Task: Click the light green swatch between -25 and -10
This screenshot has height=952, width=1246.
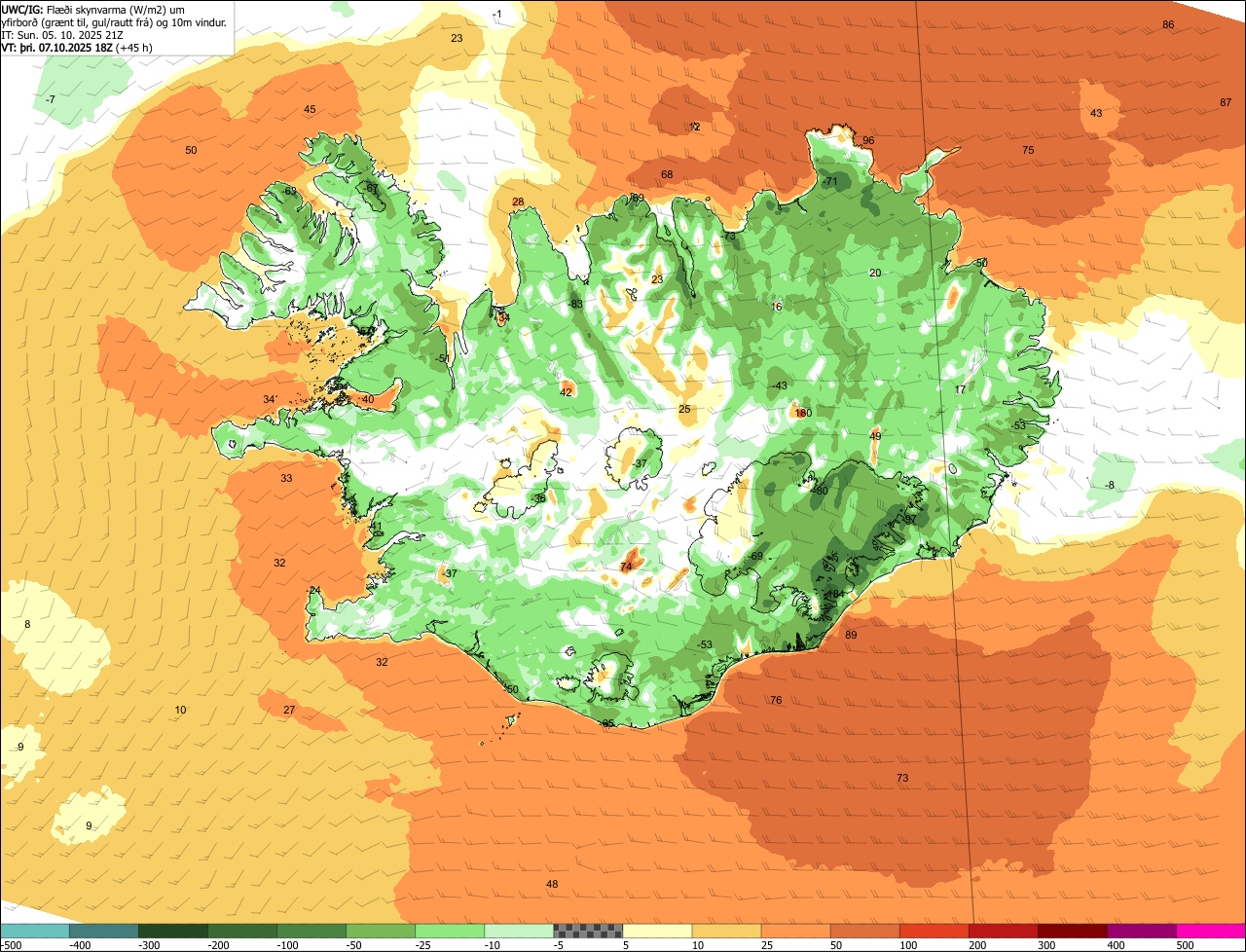Action: (x=450, y=930)
